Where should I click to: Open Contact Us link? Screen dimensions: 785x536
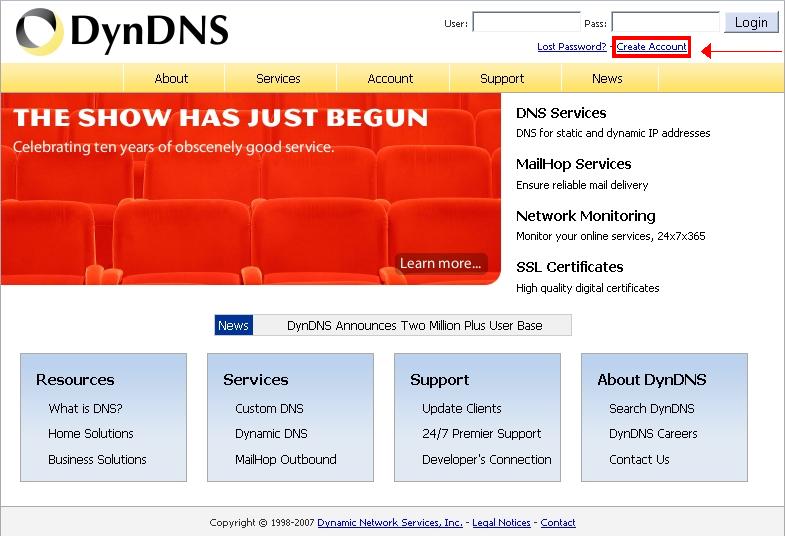click(639, 459)
